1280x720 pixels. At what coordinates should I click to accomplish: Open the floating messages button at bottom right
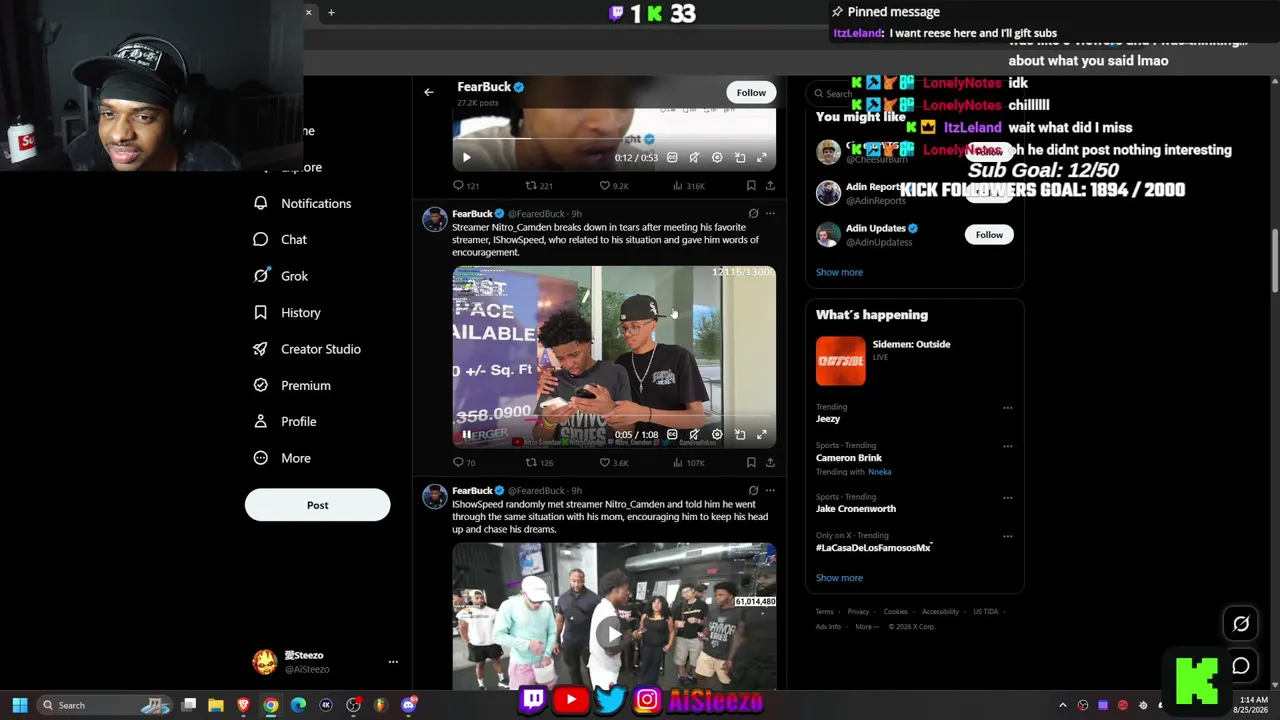click(1241, 666)
